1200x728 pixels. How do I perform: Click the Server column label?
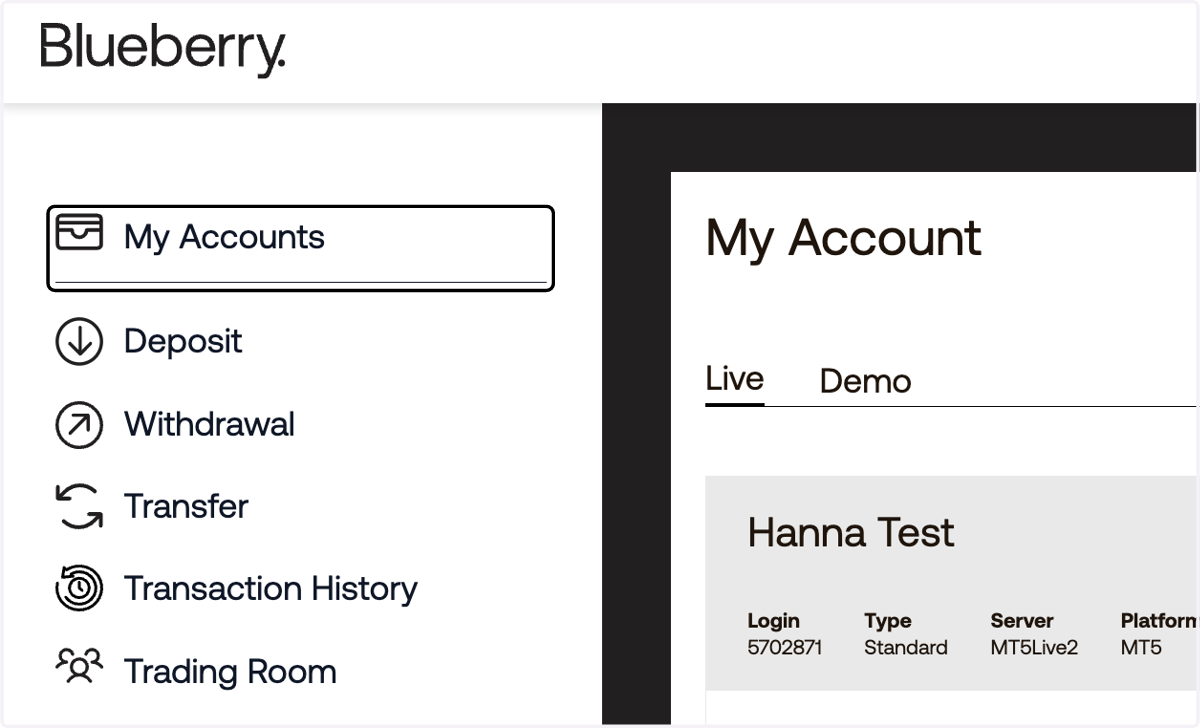[1022, 621]
